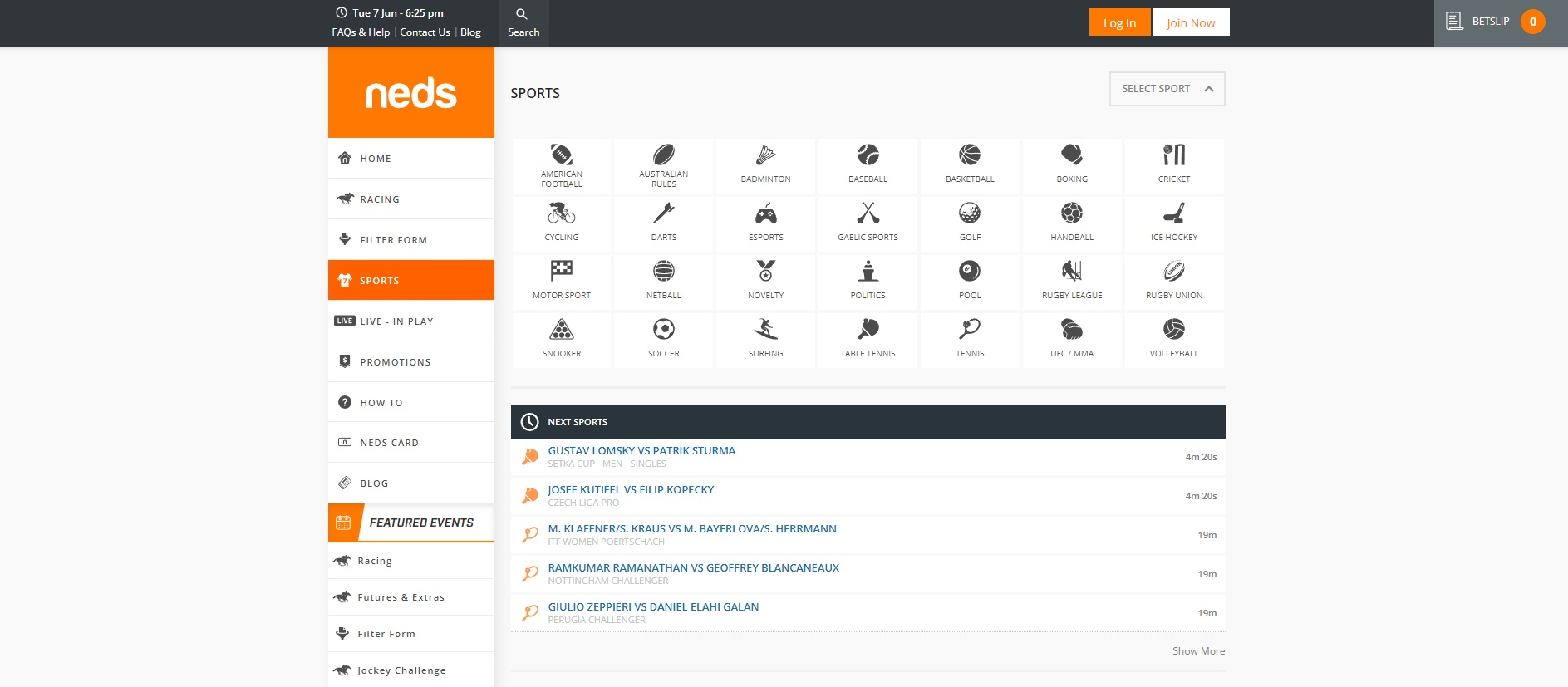Select the Baseball icon

[x=868, y=155]
